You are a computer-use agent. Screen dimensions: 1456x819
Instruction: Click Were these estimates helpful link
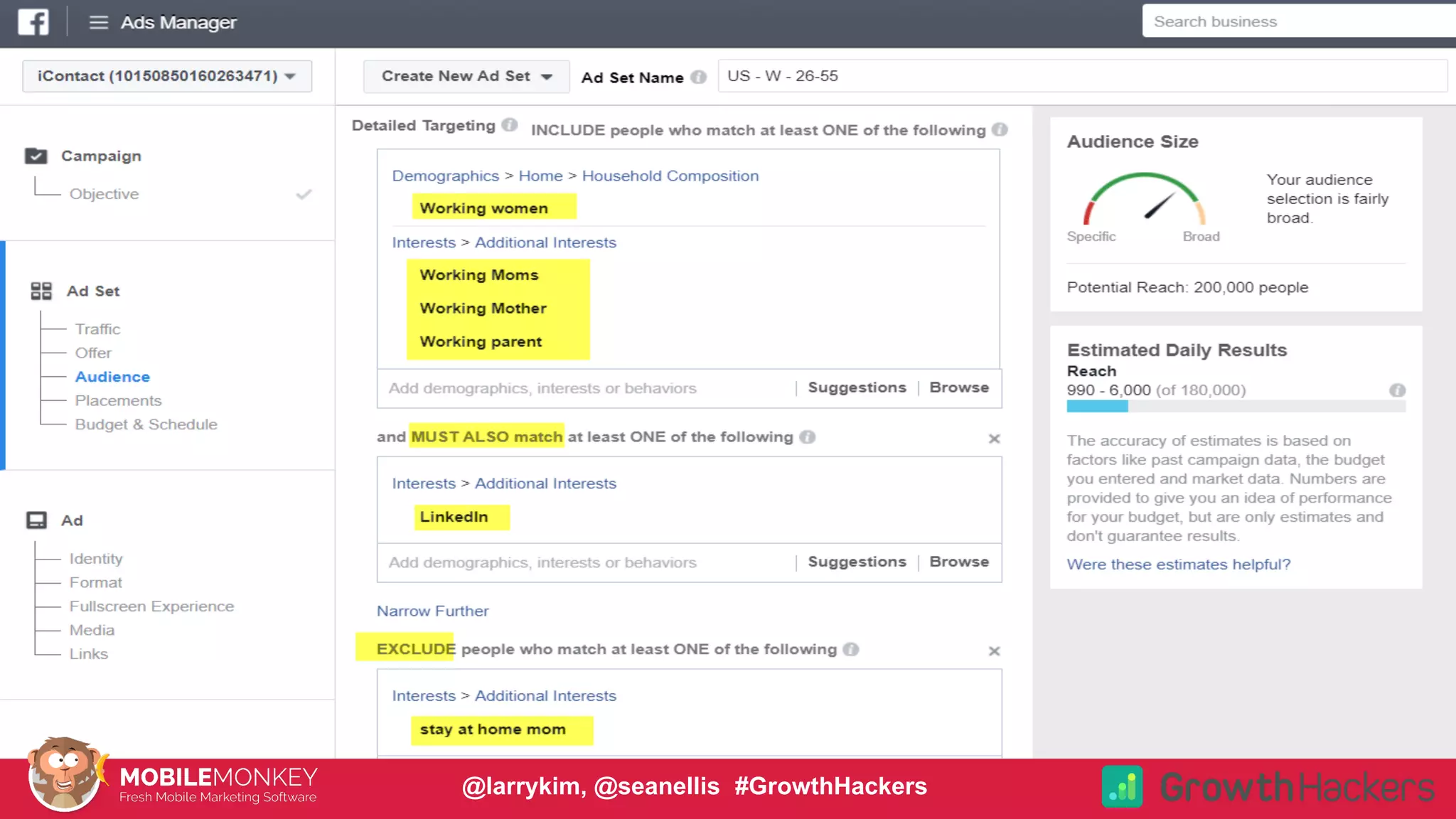point(1178,564)
